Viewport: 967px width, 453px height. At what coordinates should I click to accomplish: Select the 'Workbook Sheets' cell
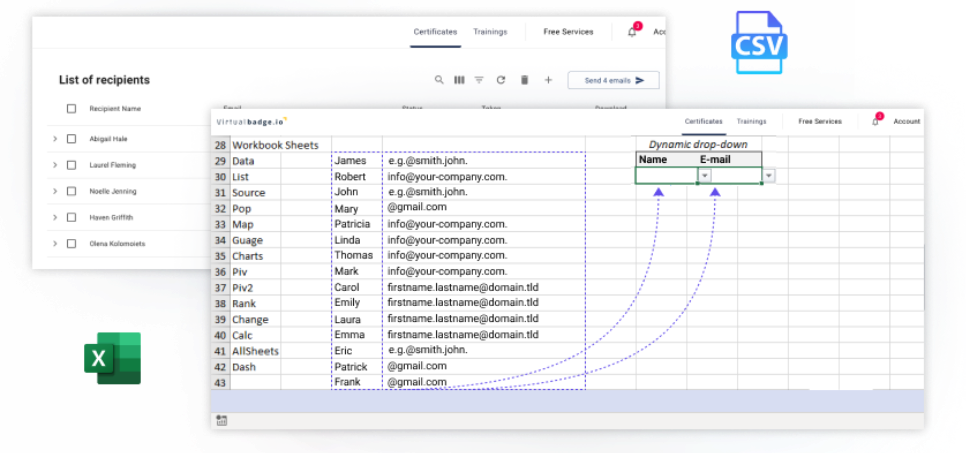[x=275, y=145]
